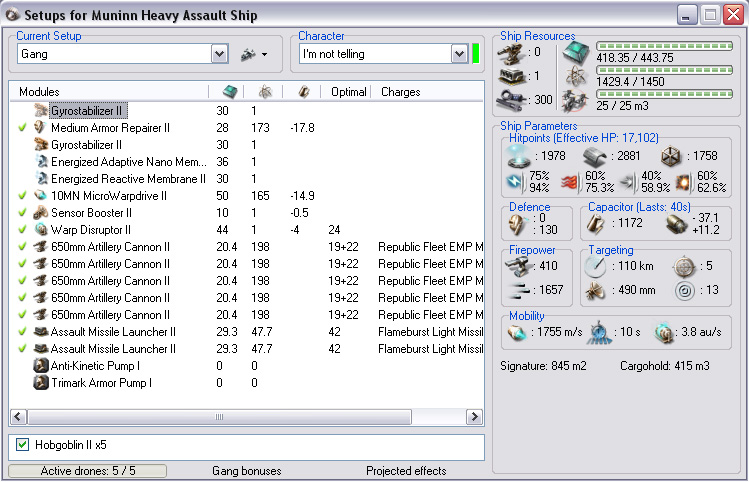Image resolution: width=749 pixels, height=482 pixels.
Task: Click the CPU usage progress bar
Action: (664, 46)
